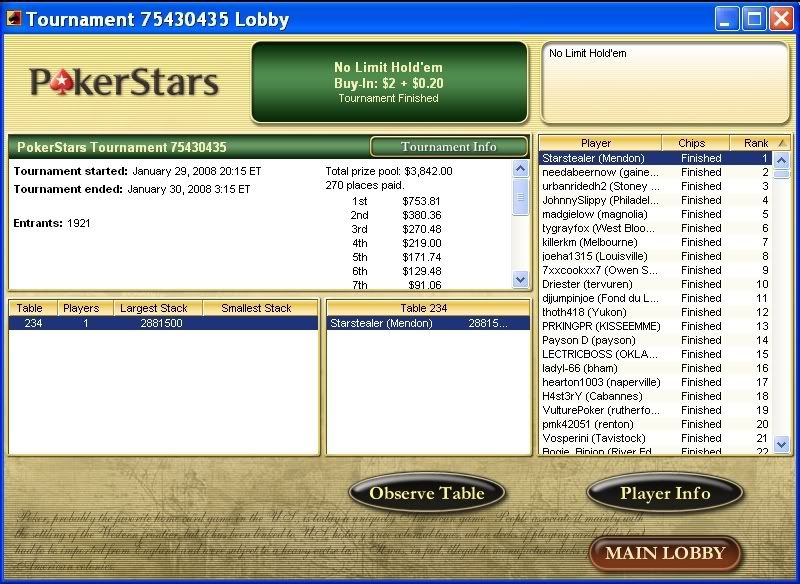Select player madgielow (magnolia)
Image resolution: width=800 pixels, height=584 pixels.
(656, 214)
